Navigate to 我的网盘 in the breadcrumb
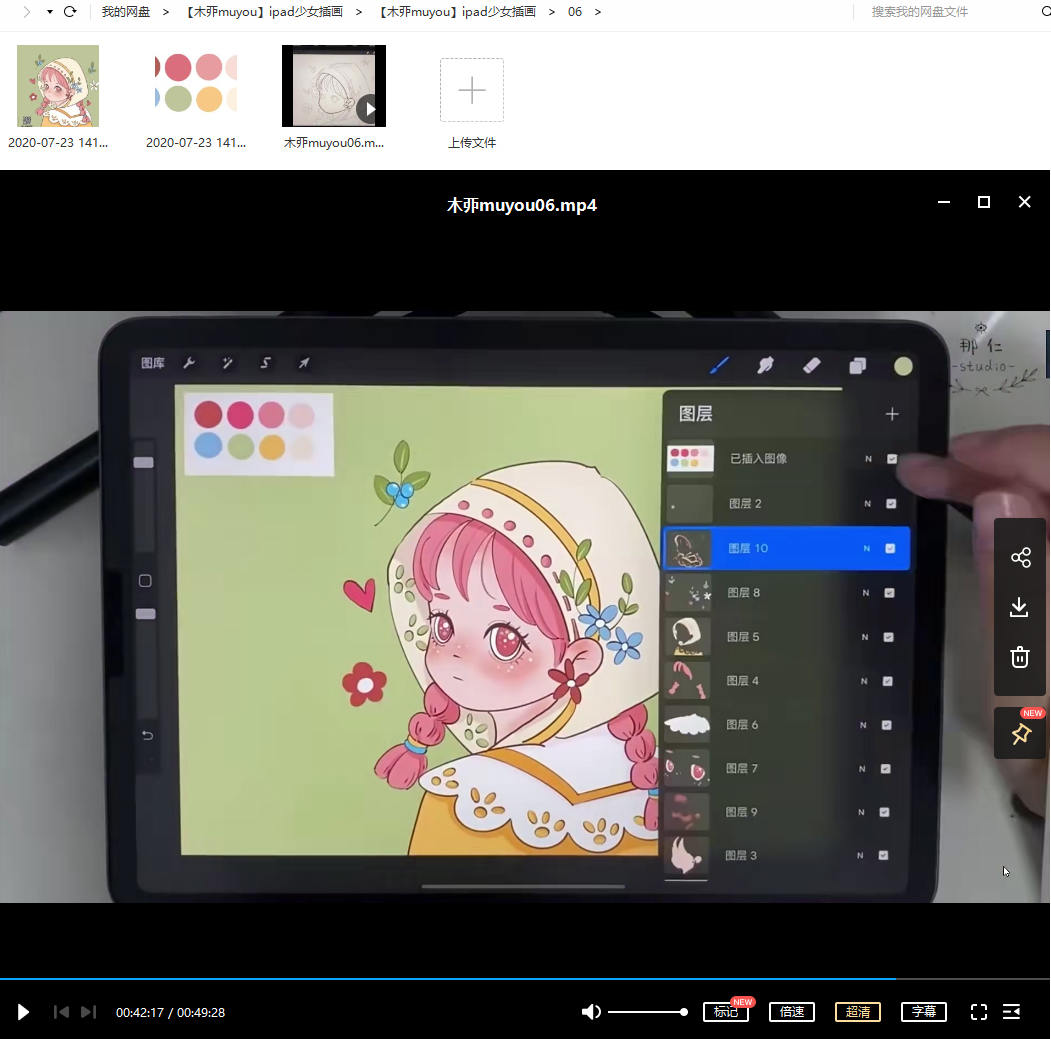Image resolution: width=1051 pixels, height=1039 pixels. [126, 12]
